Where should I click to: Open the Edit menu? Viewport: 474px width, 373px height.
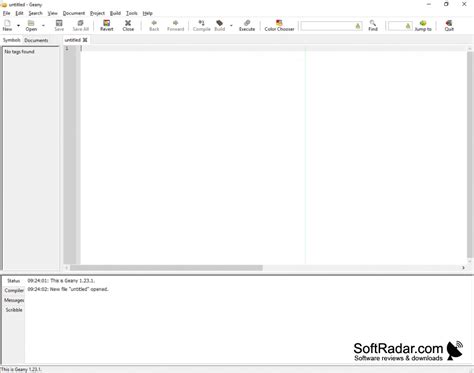pos(19,13)
